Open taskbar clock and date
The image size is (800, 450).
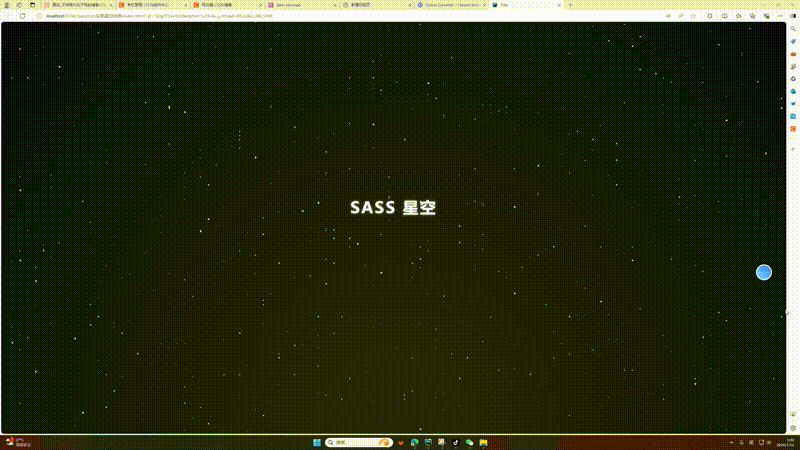coord(787,442)
